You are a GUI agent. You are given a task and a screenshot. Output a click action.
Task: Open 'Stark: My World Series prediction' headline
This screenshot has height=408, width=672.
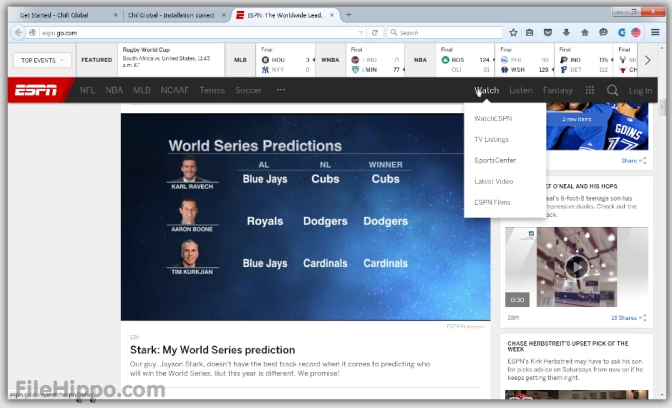(x=212, y=350)
